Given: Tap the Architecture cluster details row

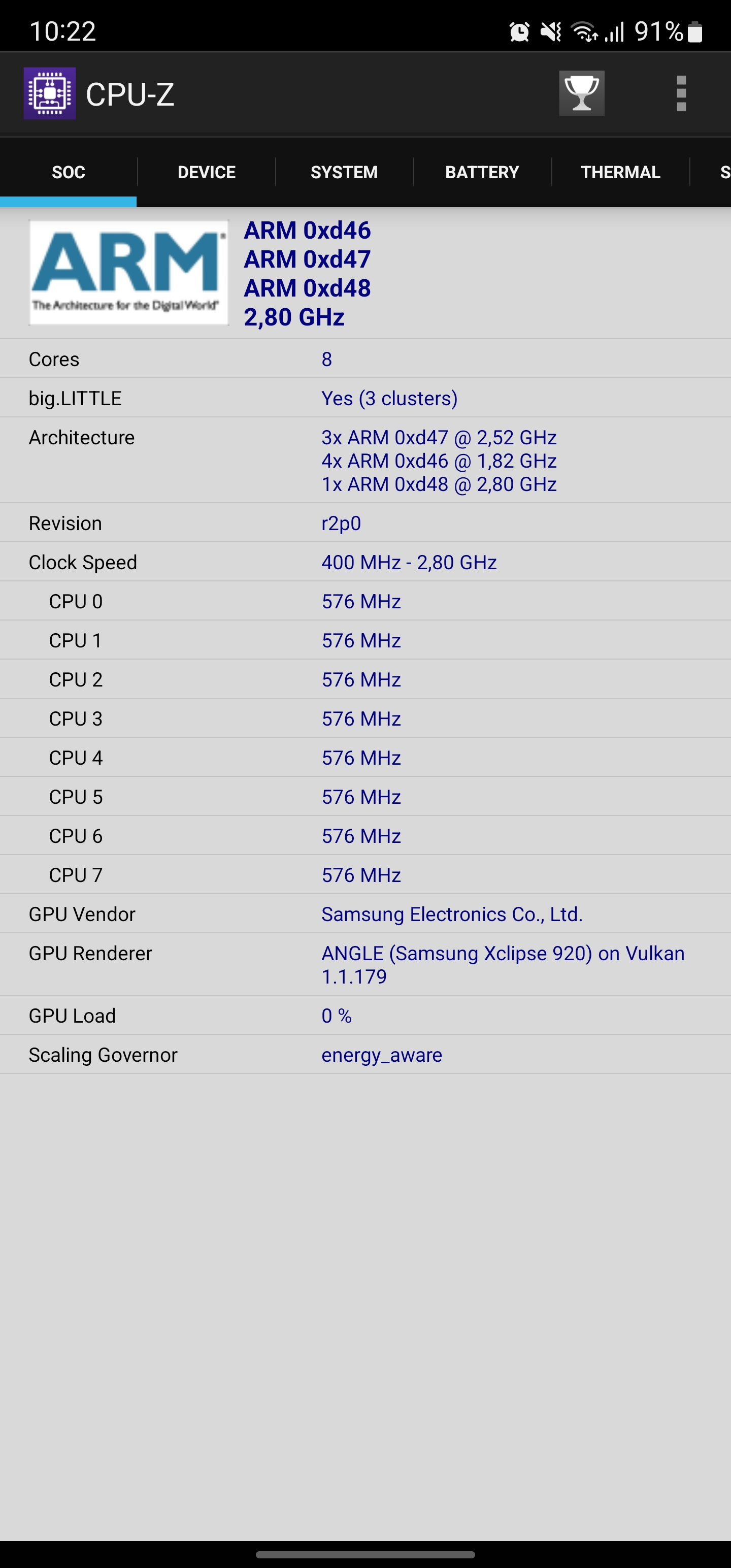Looking at the screenshot, I should pyautogui.click(x=365, y=460).
